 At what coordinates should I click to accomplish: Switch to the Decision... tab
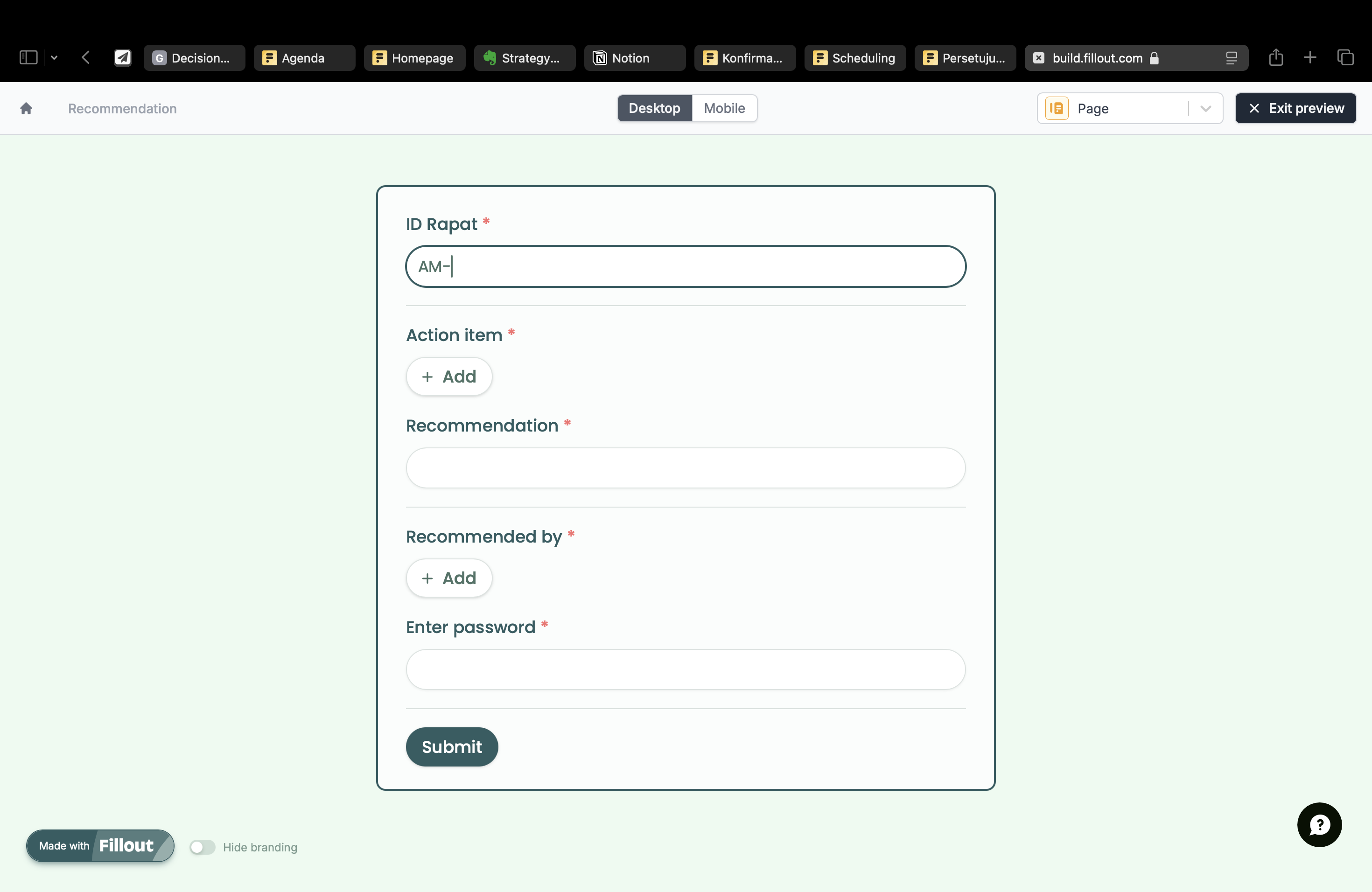(x=194, y=58)
